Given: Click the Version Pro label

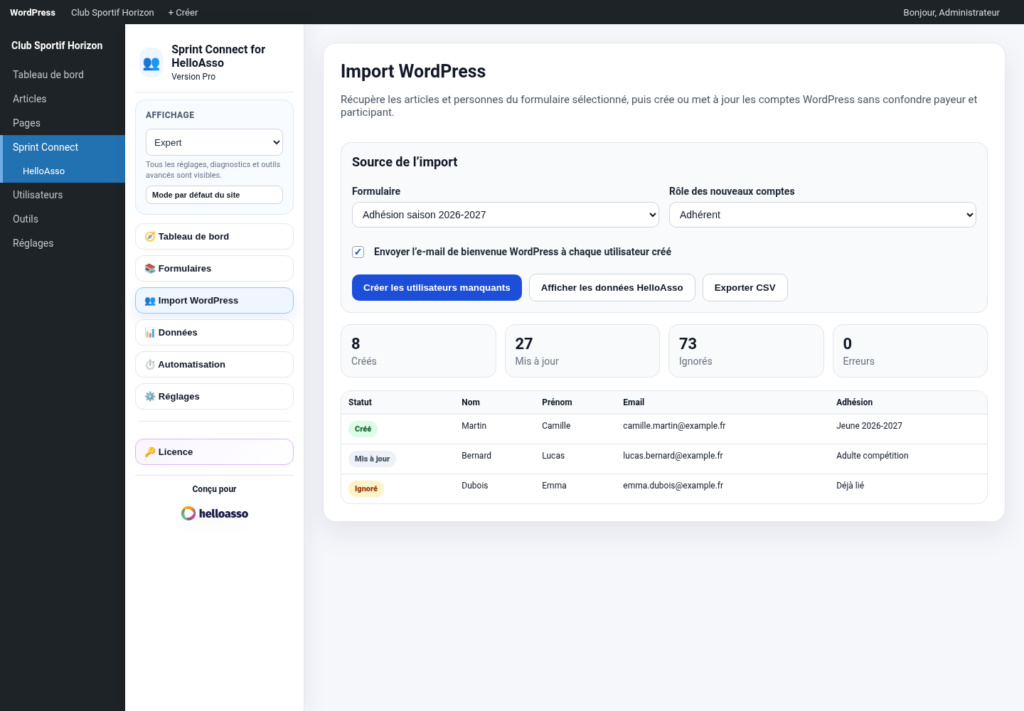Looking at the screenshot, I should click(x=193, y=76).
